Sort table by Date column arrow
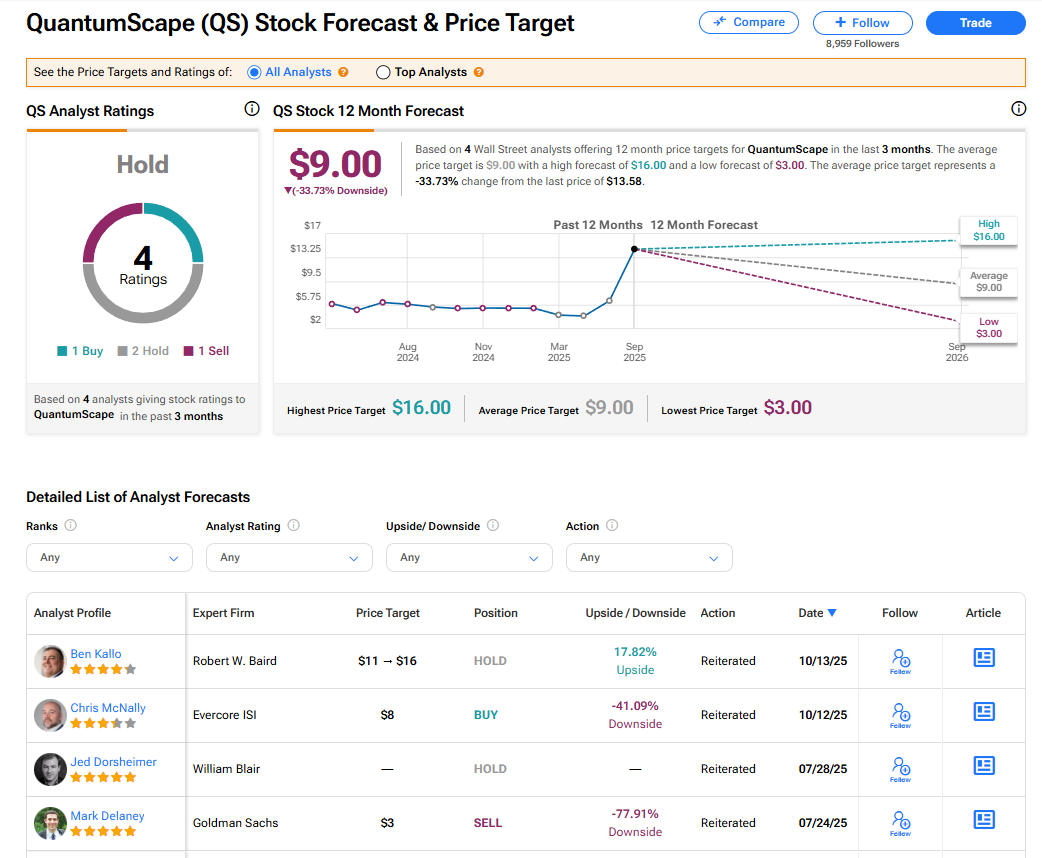This screenshot has height=858, width=1042. point(832,613)
